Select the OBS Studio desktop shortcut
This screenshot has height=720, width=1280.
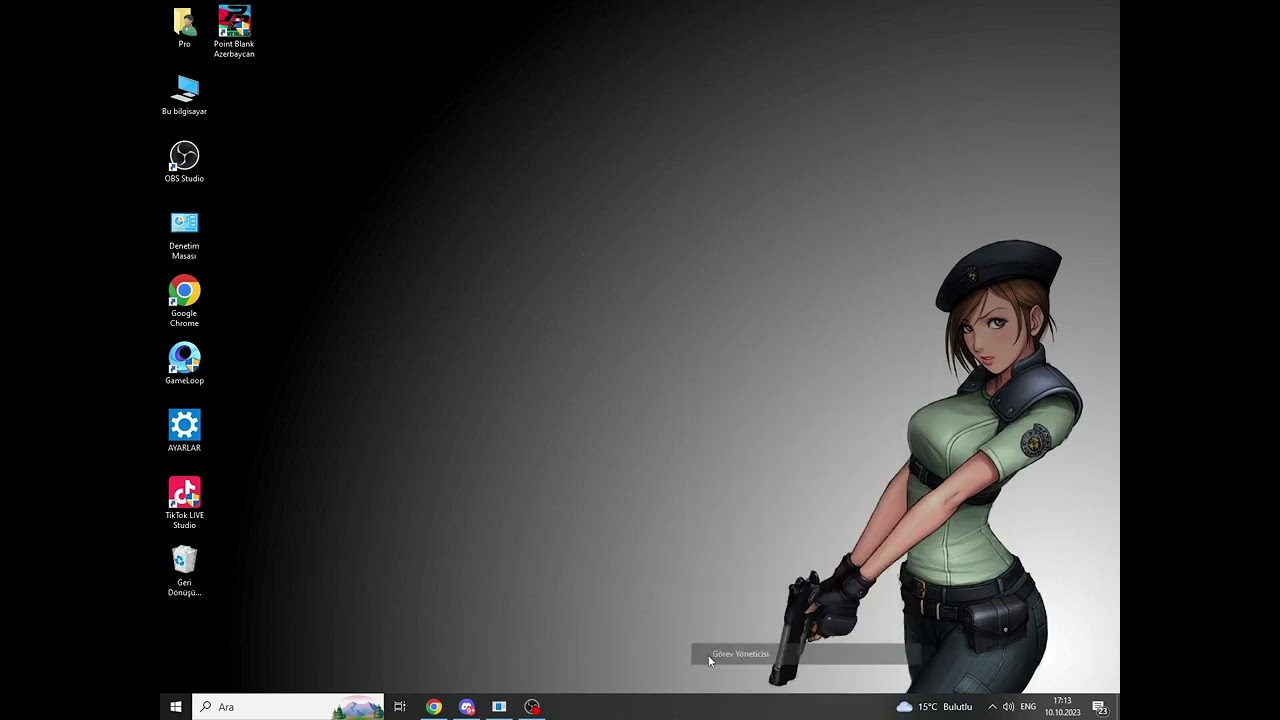[x=184, y=162]
